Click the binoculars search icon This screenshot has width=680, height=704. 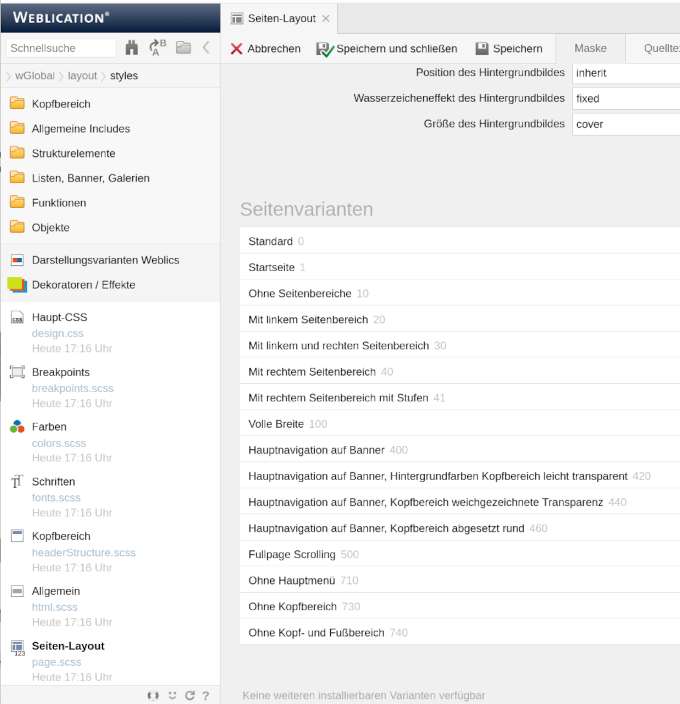(132, 48)
